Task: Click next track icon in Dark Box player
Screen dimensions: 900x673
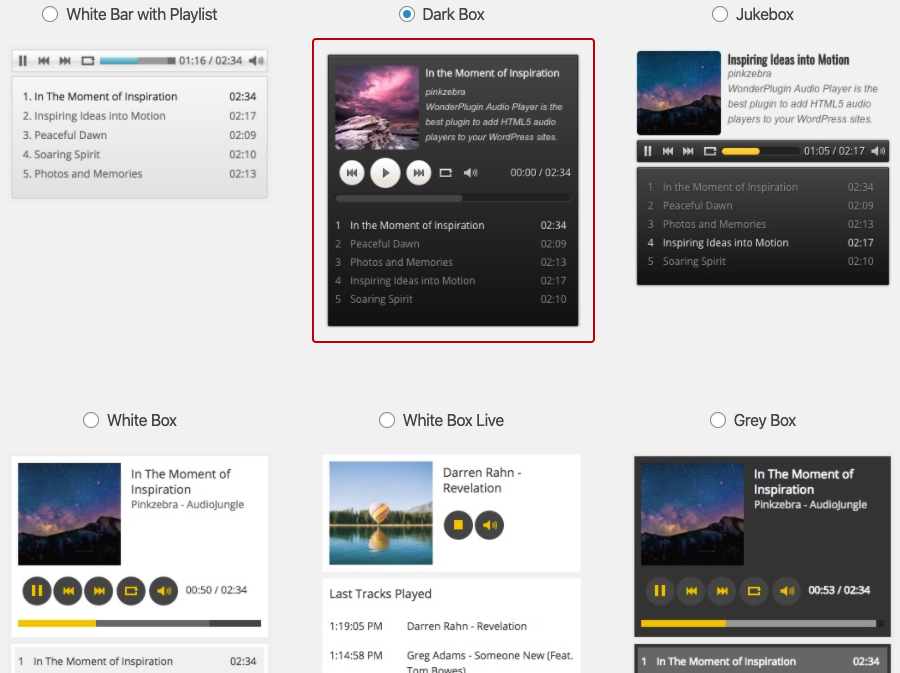Action: click(x=418, y=173)
